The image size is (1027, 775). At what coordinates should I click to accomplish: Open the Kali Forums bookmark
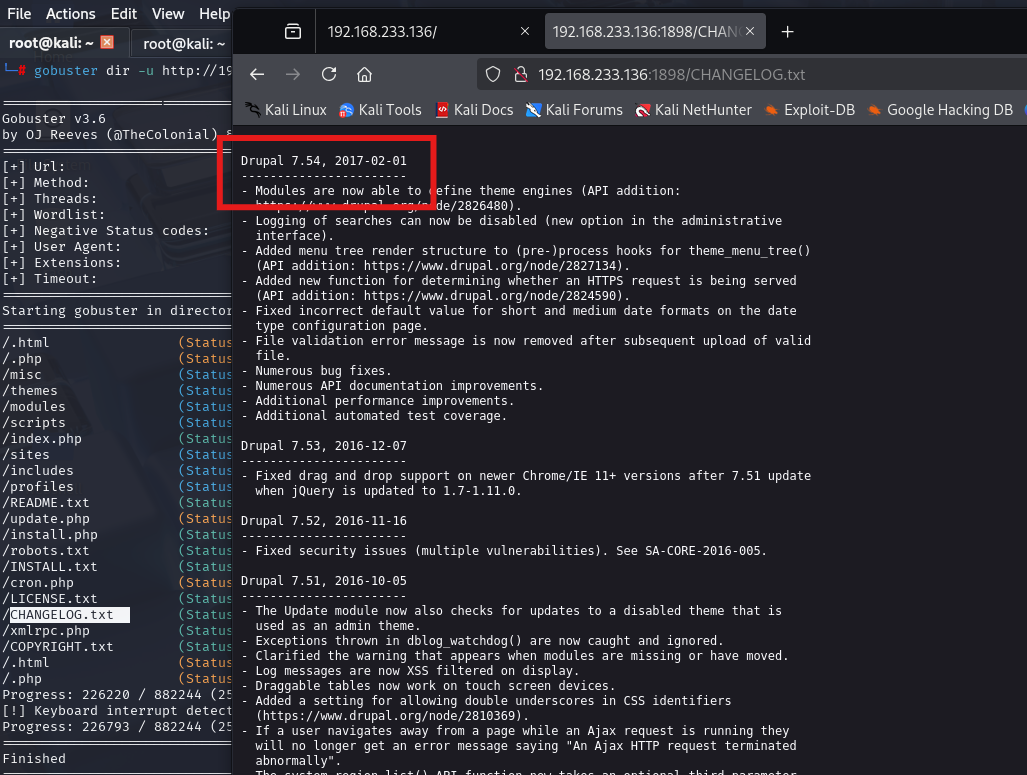pyautogui.click(x=574, y=110)
